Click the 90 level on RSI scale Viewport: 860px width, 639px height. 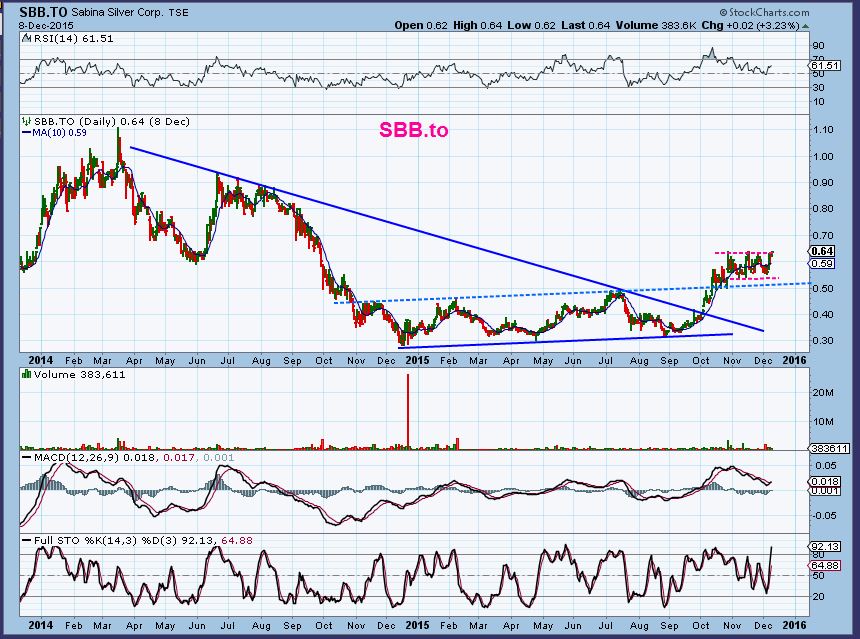pyautogui.click(x=818, y=46)
